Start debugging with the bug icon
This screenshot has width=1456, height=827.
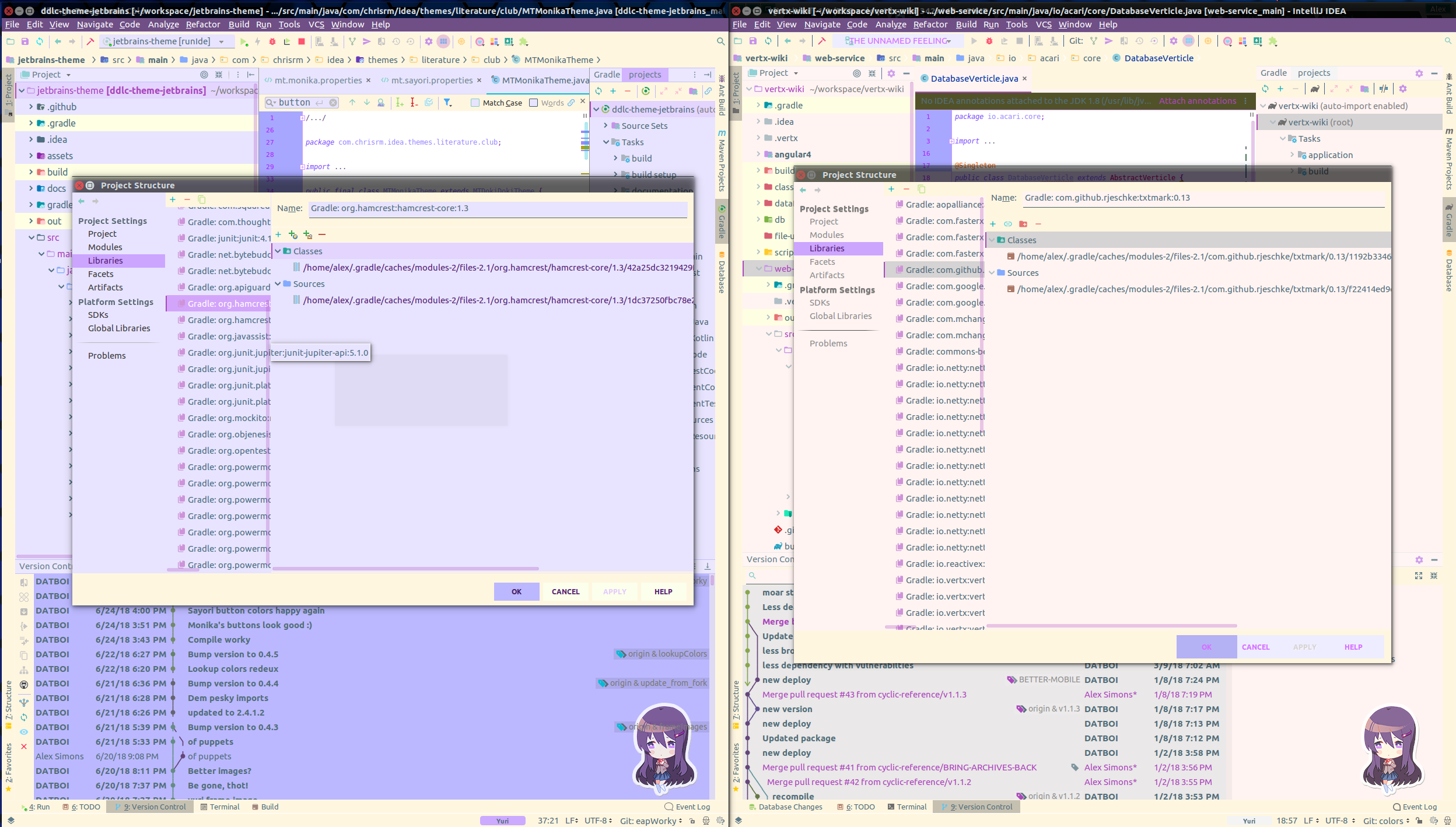272,41
